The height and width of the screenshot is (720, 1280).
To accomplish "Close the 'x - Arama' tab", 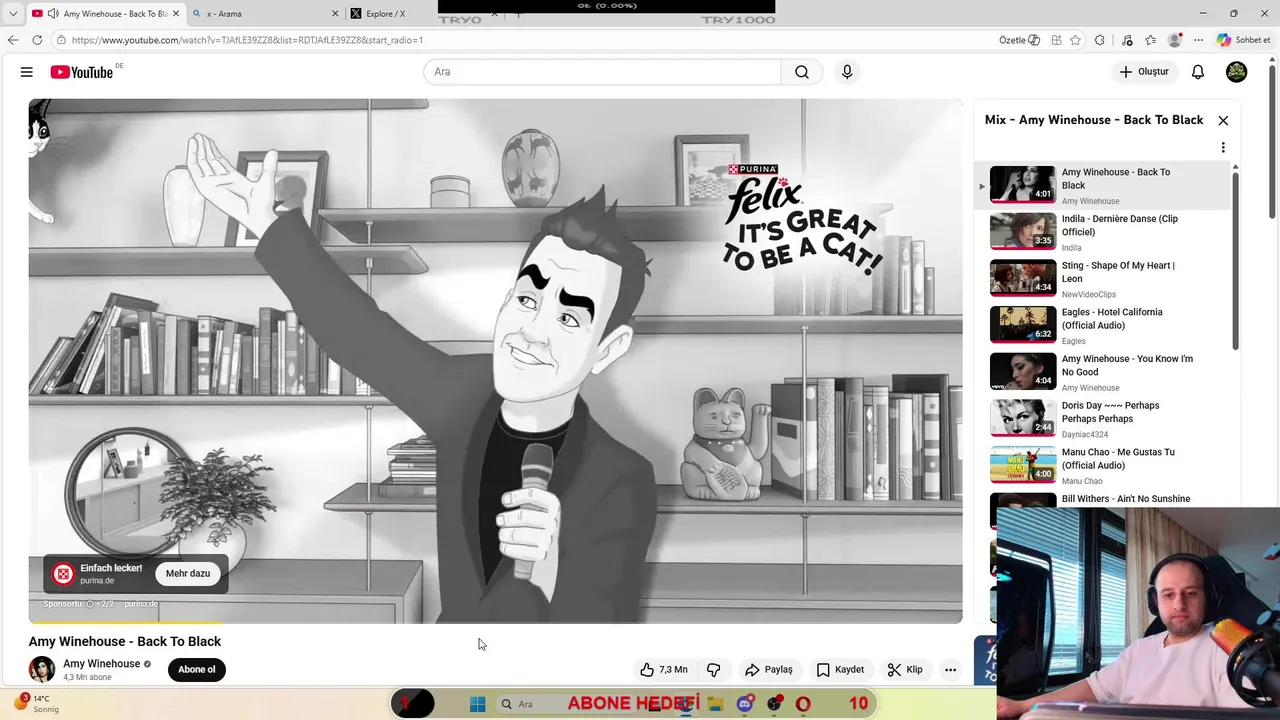I will pos(335,14).
